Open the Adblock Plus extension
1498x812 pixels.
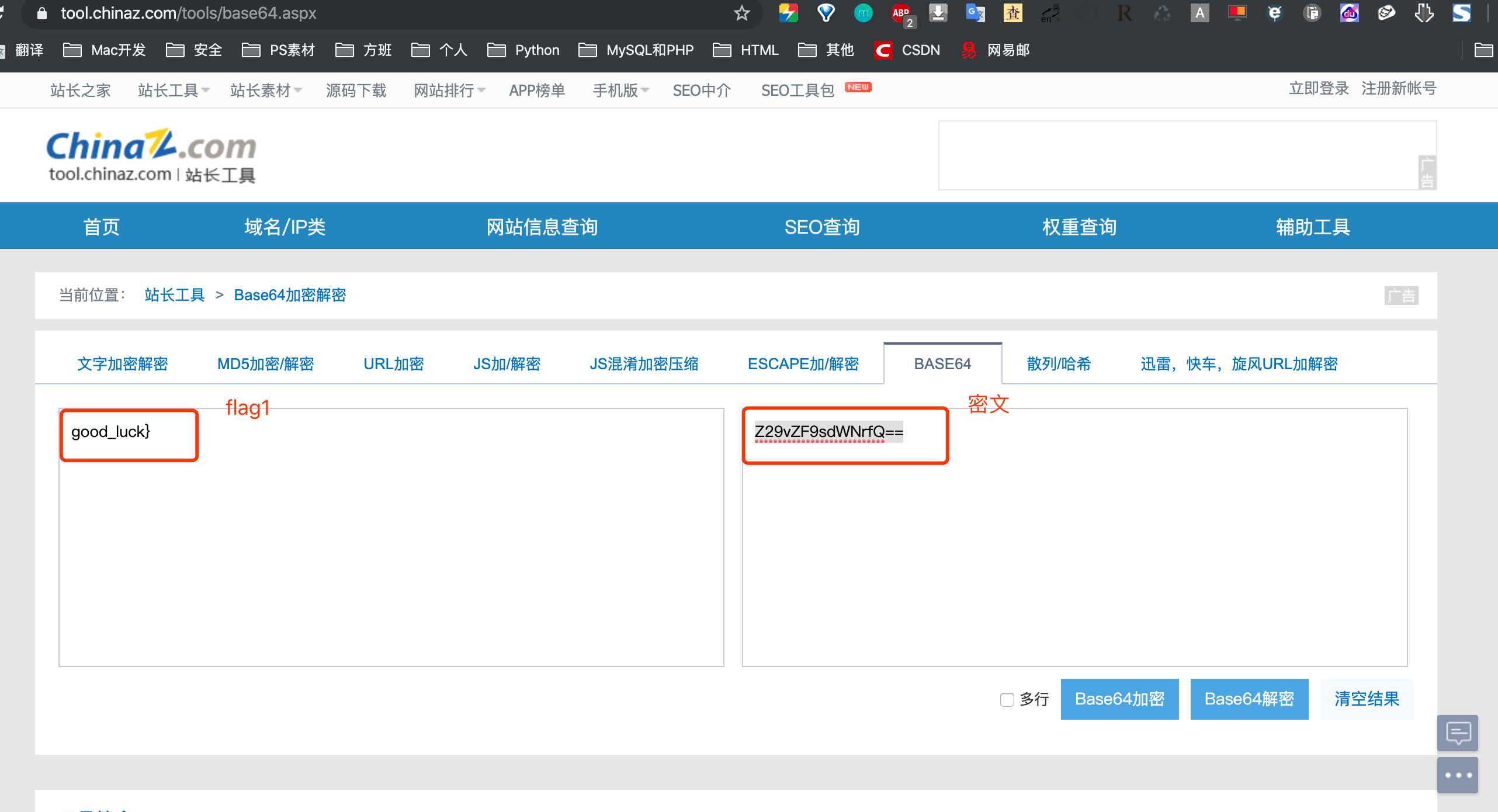(x=901, y=14)
